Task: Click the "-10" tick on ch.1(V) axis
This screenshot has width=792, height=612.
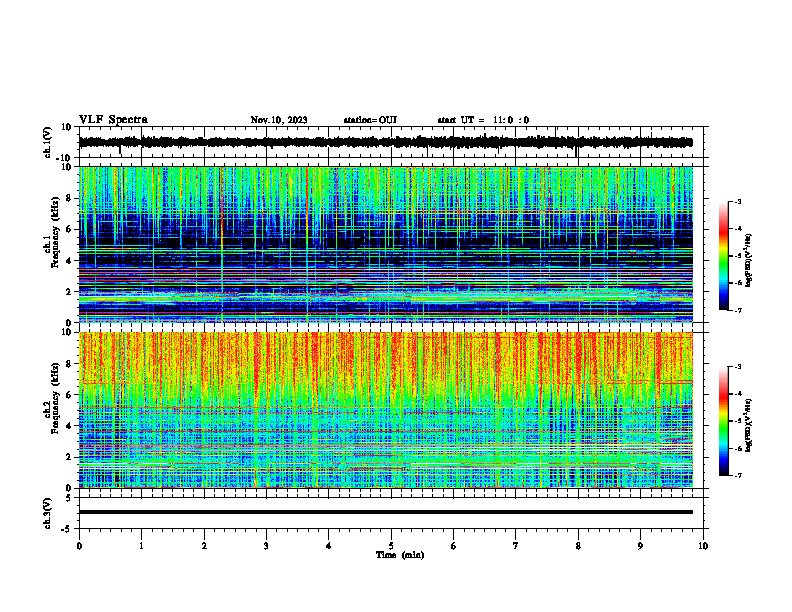Action: (65, 158)
